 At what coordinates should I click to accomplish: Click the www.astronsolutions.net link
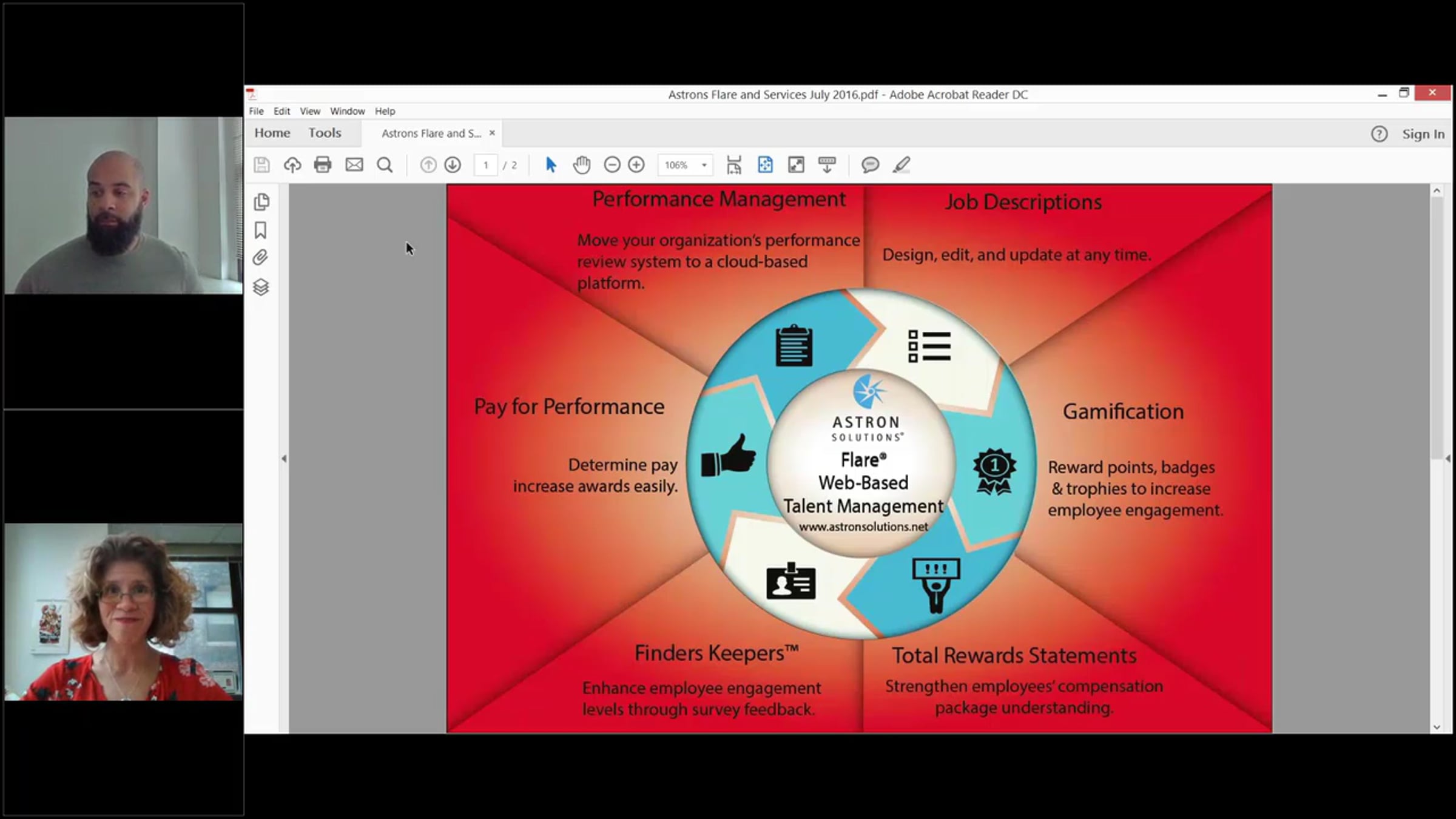point(863,527)
